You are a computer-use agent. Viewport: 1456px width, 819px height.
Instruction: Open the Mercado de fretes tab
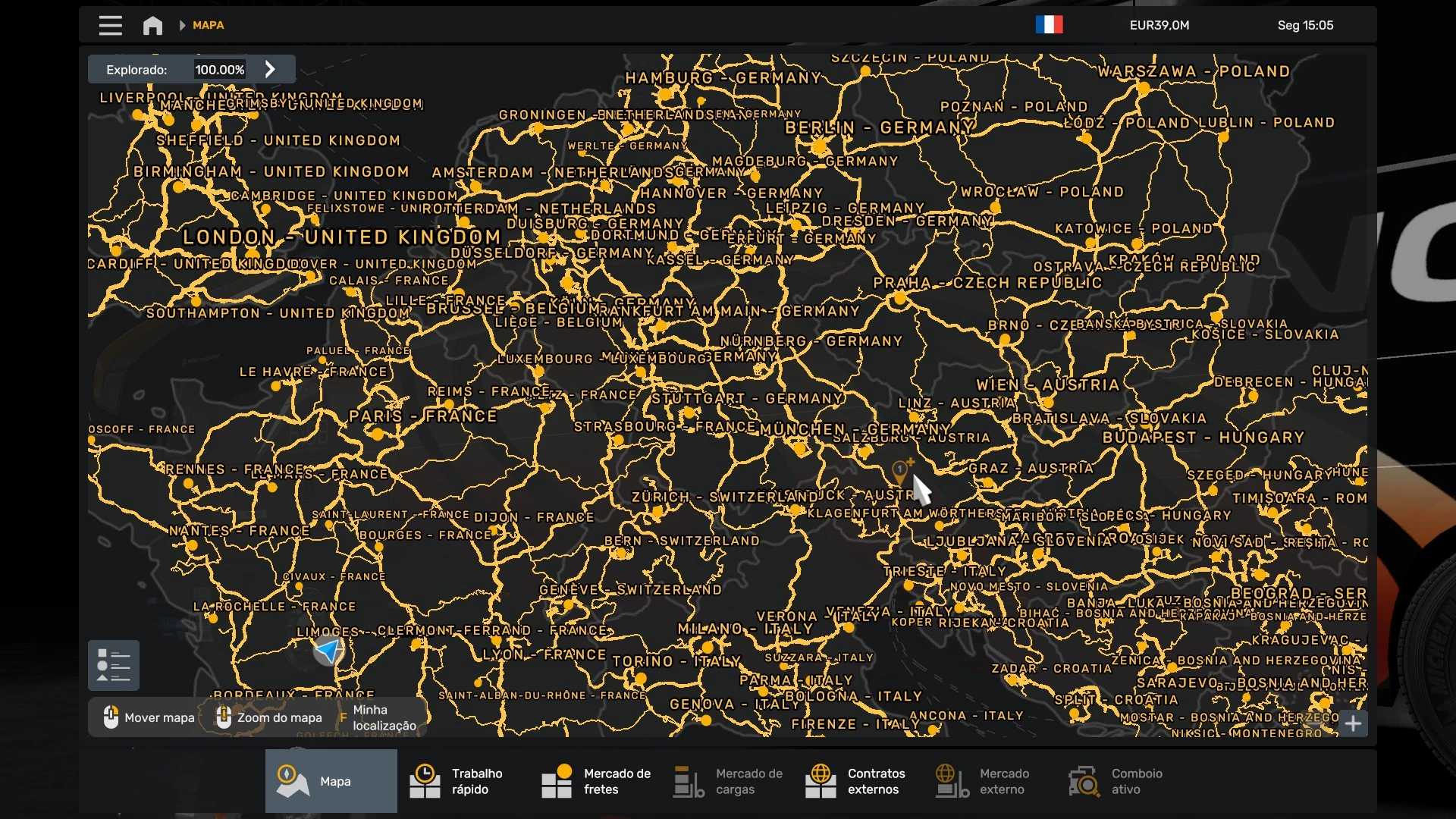(x=595, y=781)
